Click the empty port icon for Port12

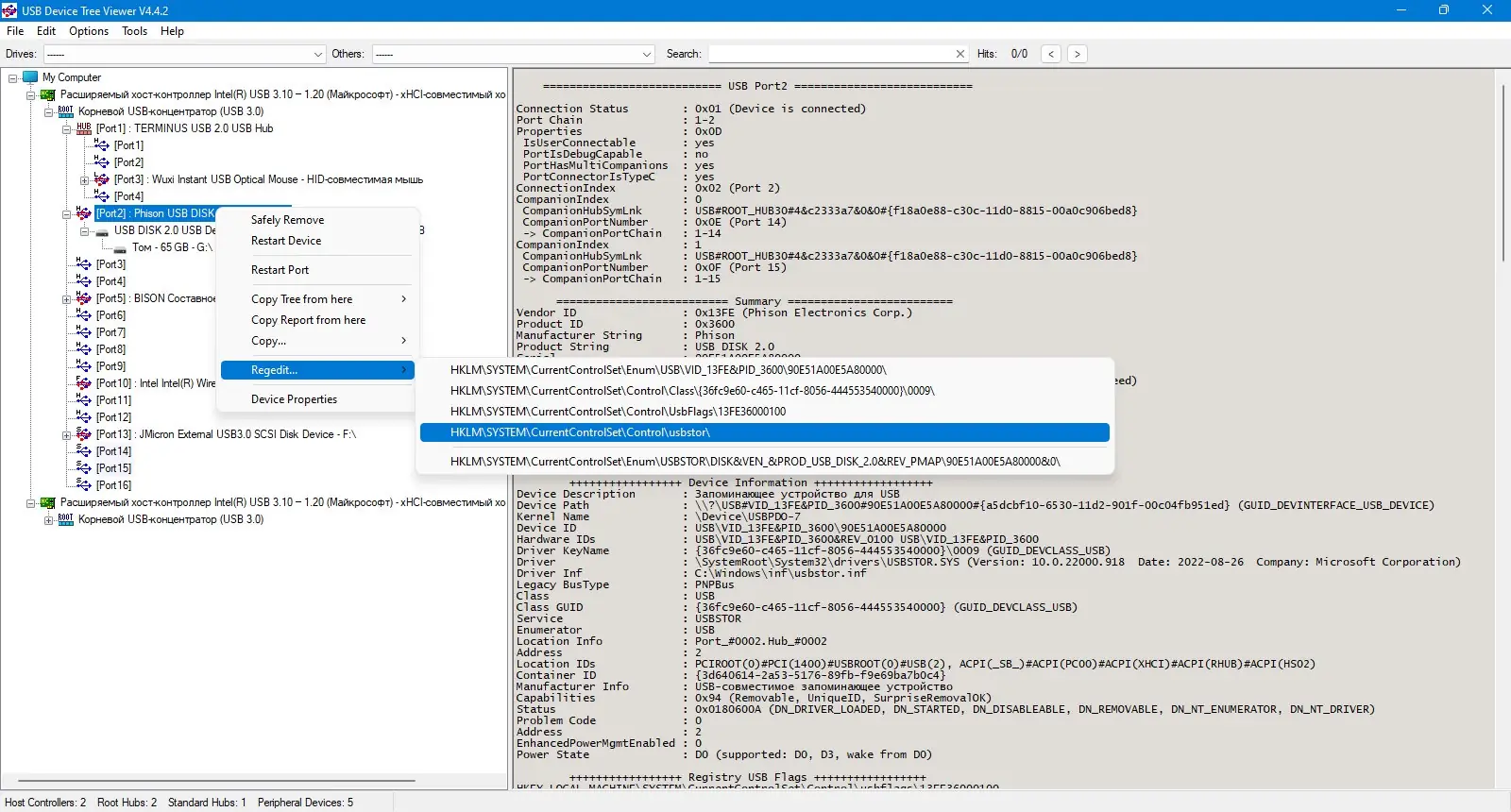pos(84,417)
